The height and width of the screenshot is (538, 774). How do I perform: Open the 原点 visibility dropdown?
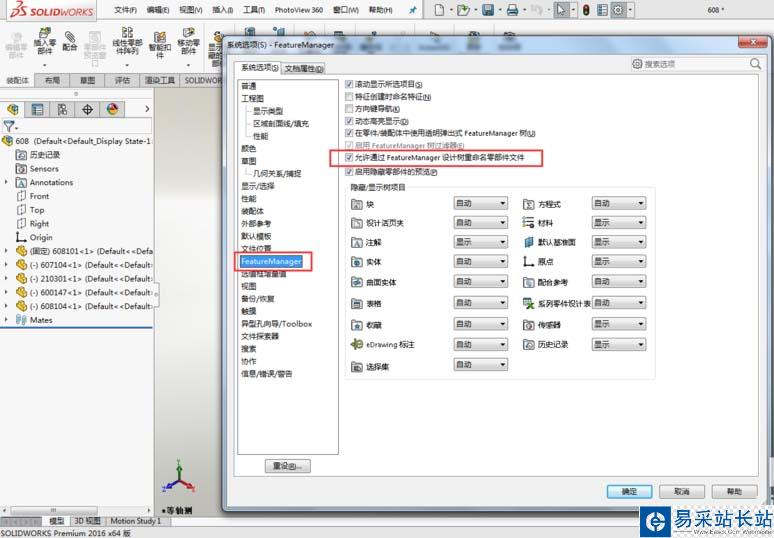pos(619,262)
